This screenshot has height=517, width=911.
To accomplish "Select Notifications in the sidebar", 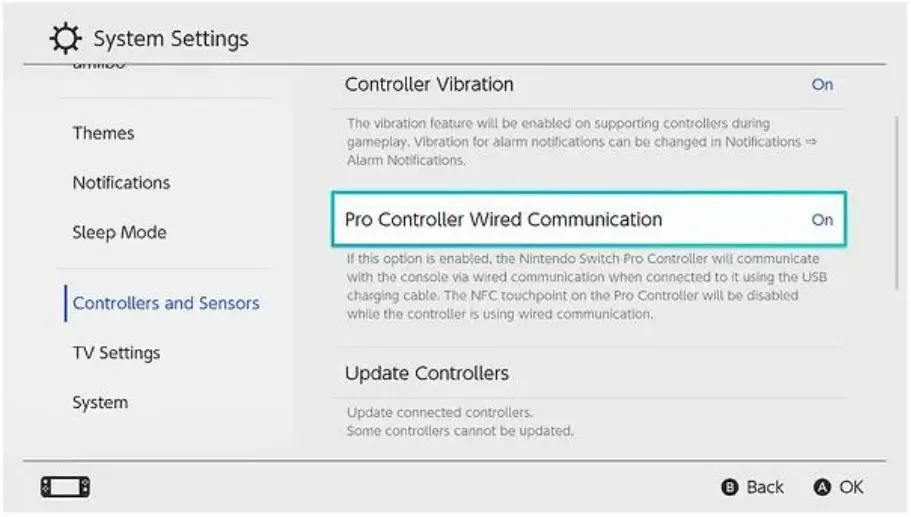I will 121,183.
